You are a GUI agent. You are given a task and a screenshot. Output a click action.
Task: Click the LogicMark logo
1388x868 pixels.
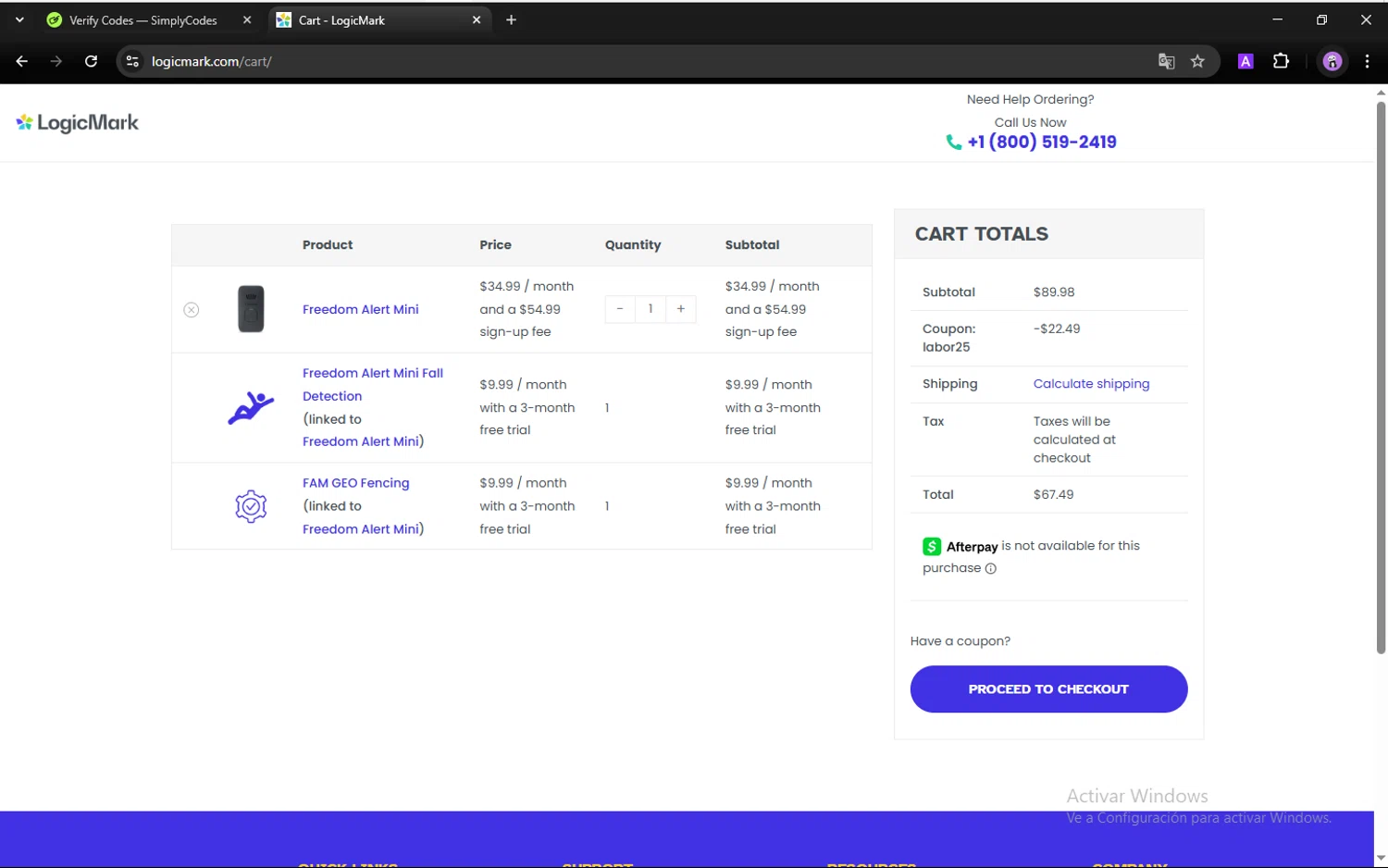tap(78, 123)
